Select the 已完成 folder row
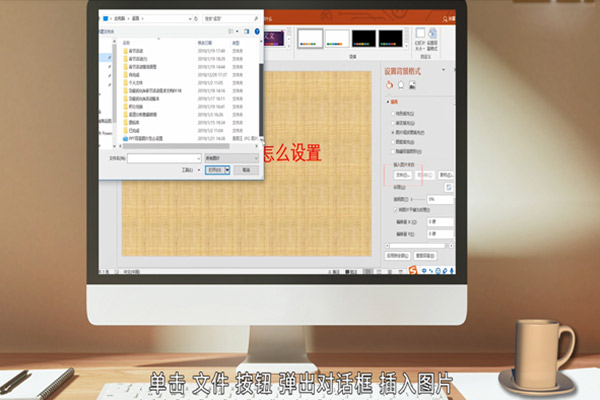This screenshot has width=600, height=400. tap(190, 131)
